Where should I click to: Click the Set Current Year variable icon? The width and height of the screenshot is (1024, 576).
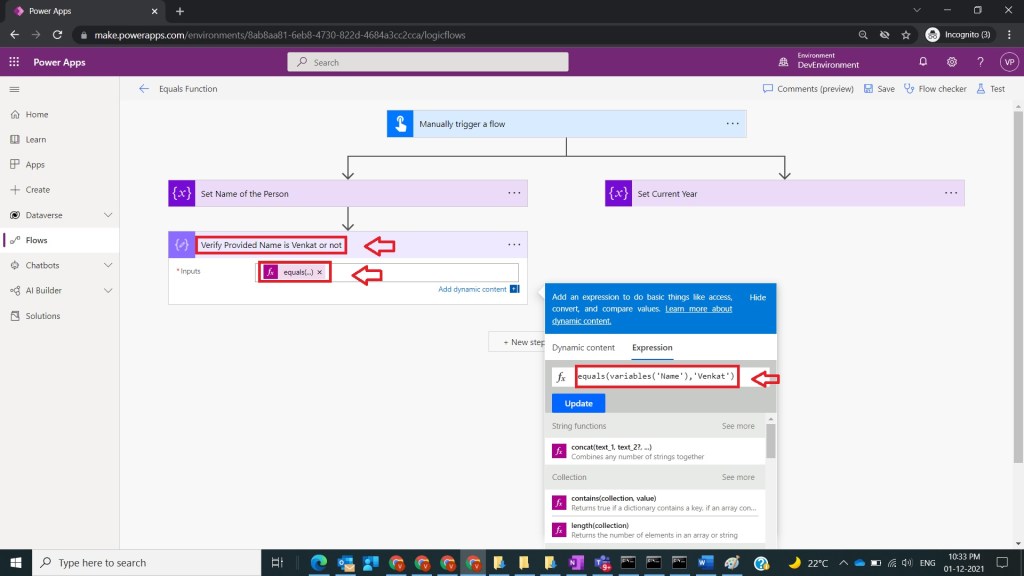[x=618, y=193]
